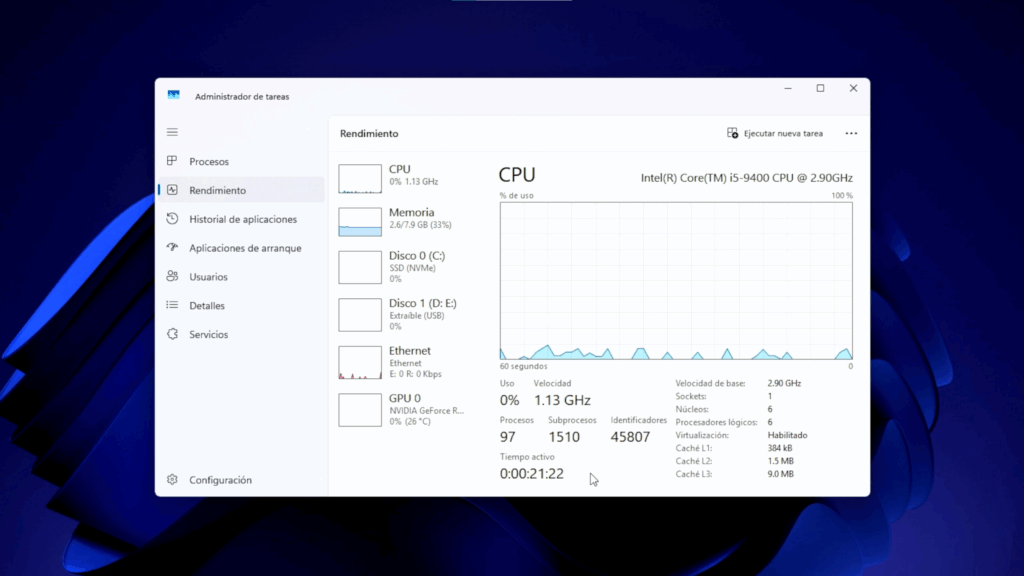Click the Rendimiento sidebar icon
1024x576 pixels.
click(172, 190)
